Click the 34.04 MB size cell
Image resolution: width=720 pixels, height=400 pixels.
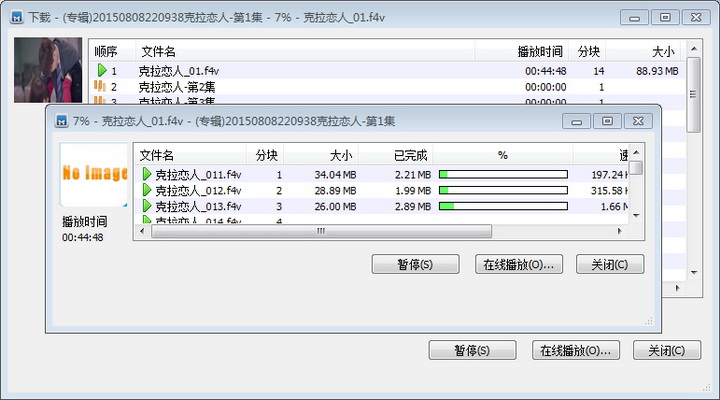click(335, 175)
